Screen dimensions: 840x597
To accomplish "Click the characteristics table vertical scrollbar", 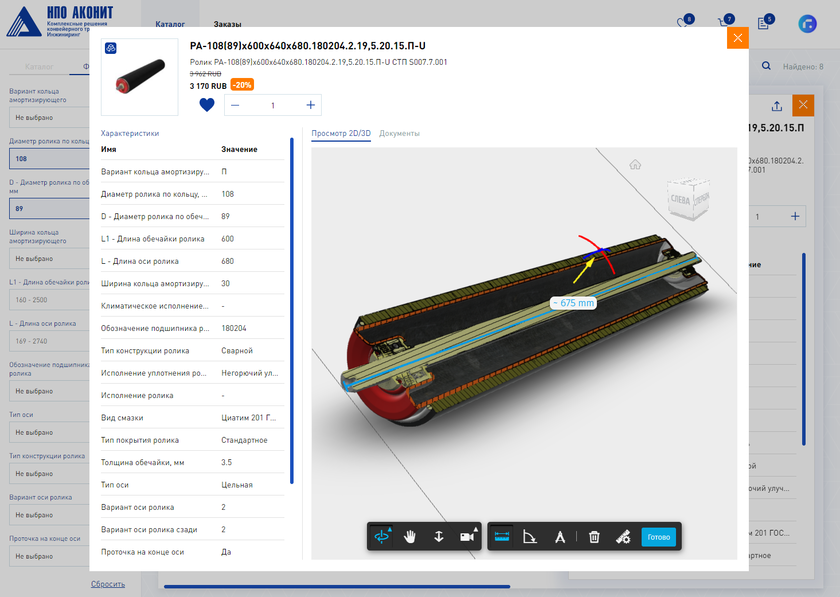I will coord(291,310).
